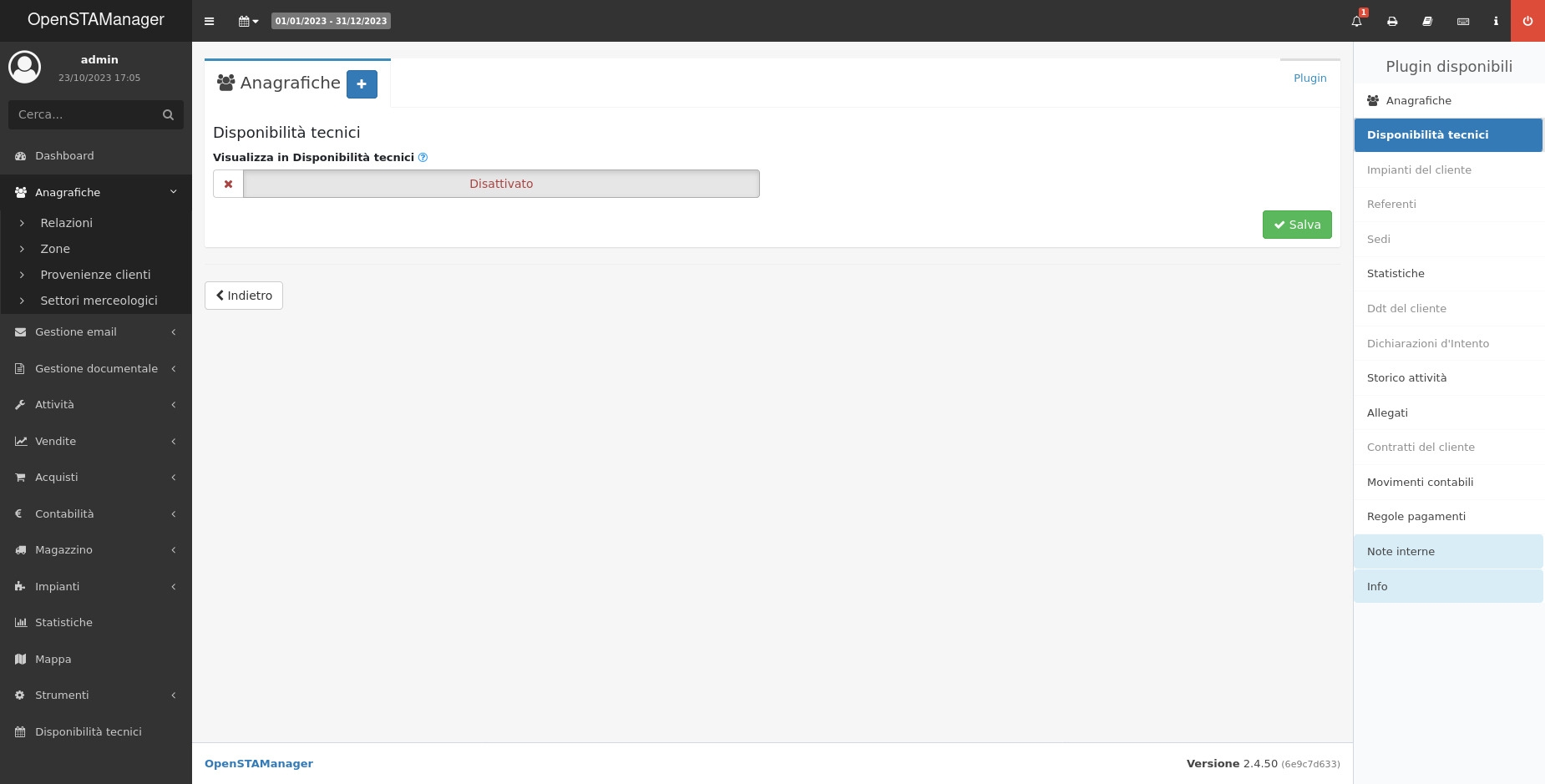This screenshot has width=1545, height=784.
Task: Open the info icon in header
Action: (x=1496, y=21)
